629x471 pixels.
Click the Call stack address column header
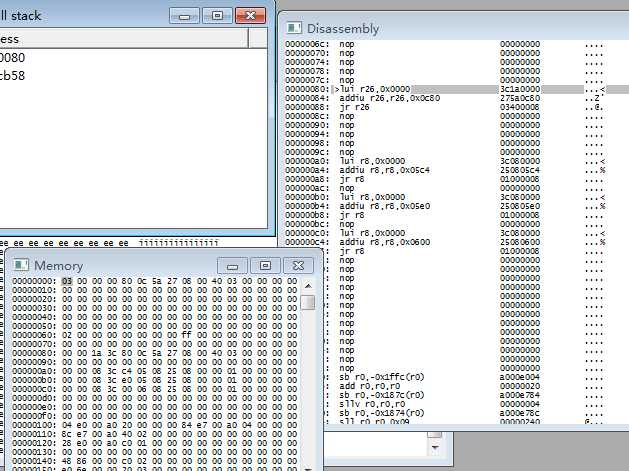[124, 39]
